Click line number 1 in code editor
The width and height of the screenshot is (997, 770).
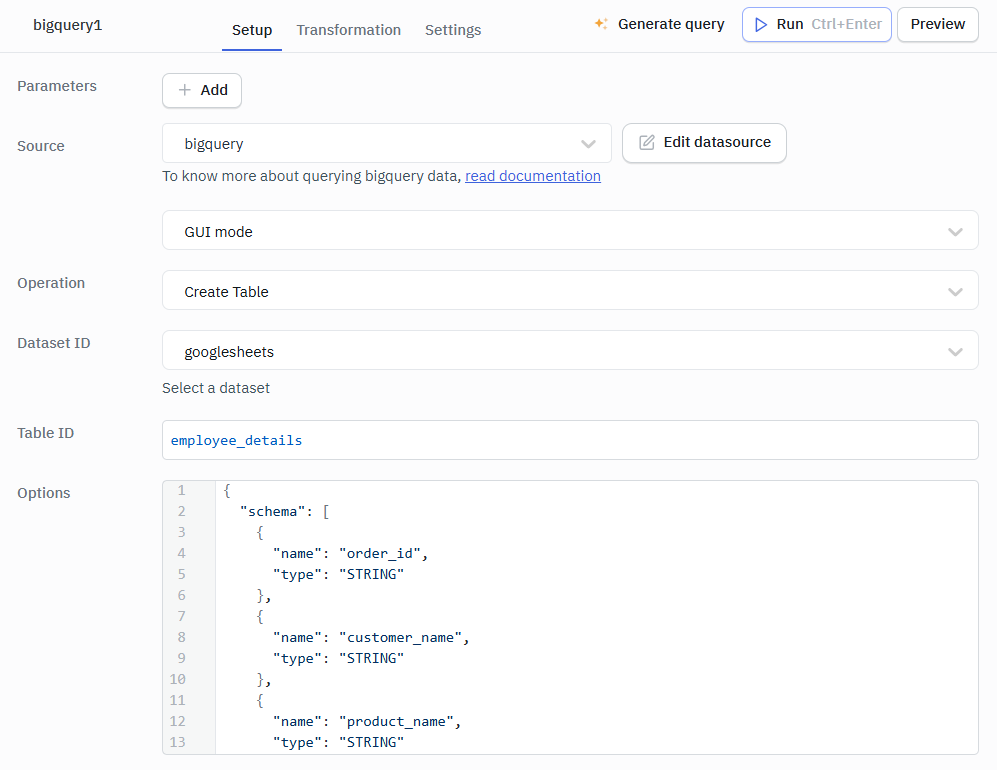pos(181,491)
